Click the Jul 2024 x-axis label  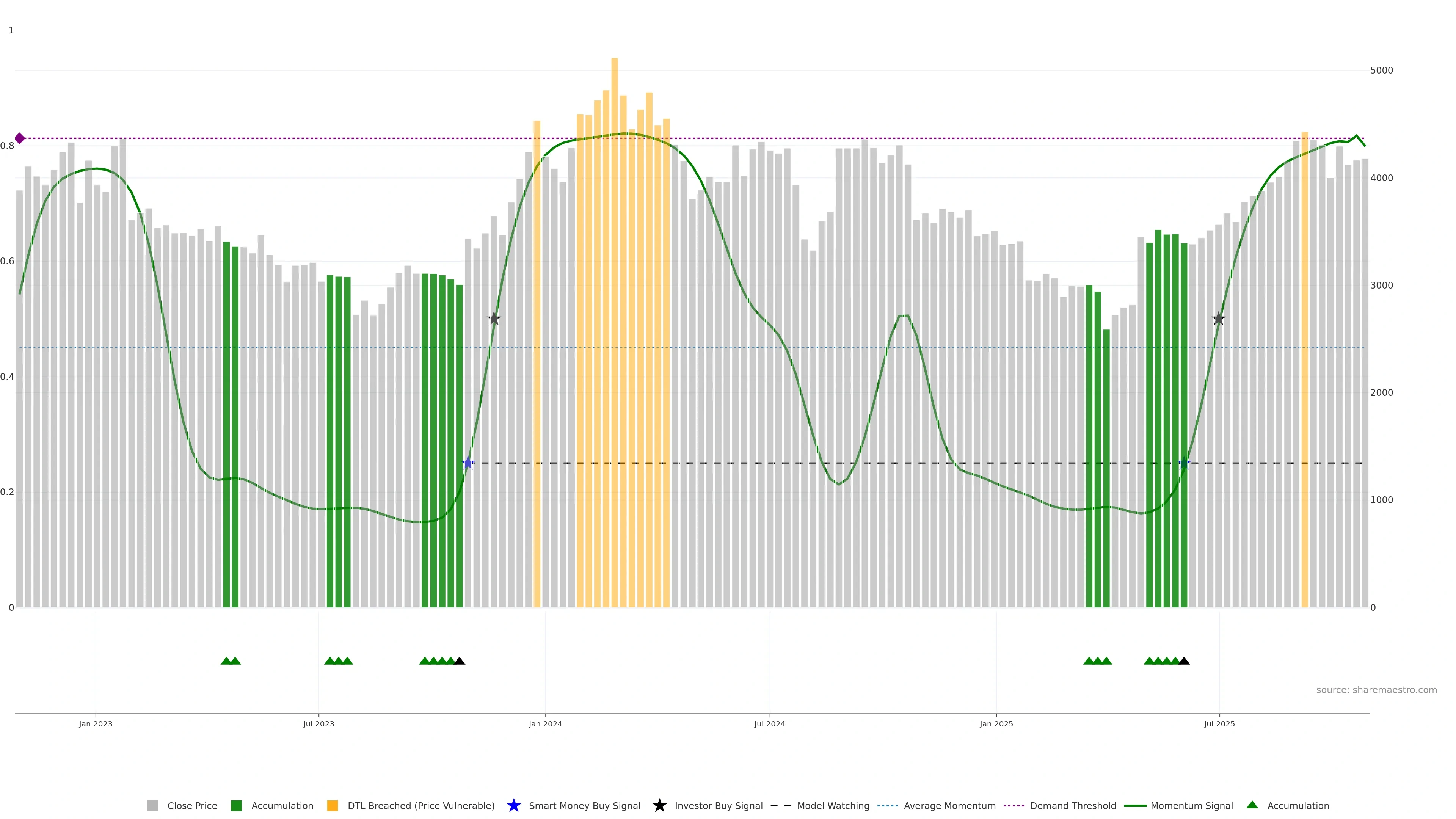[769, 724]
